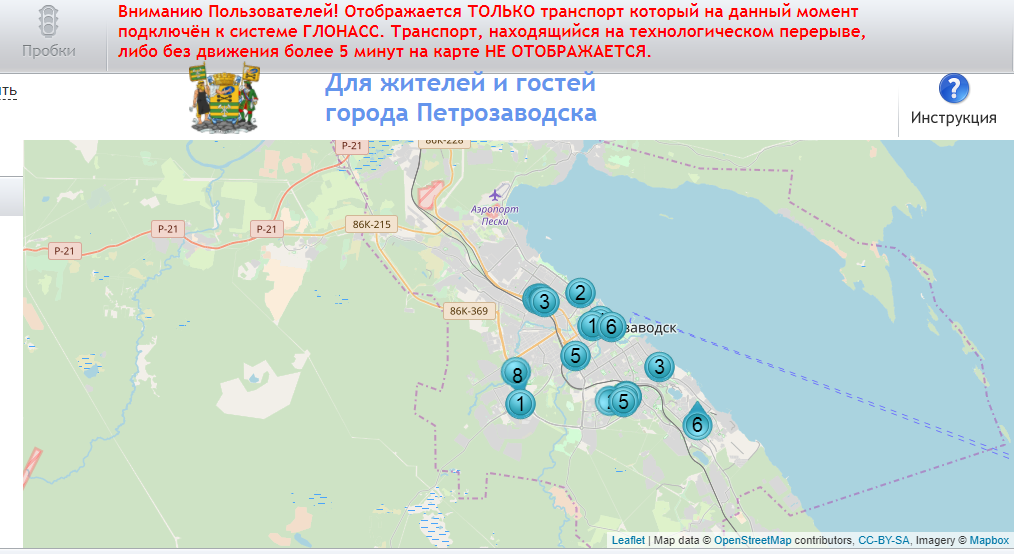Open the Leaflet attribution link
Image resolution: width=1016 pixels, height=554 pixels.
pos(628,541)
